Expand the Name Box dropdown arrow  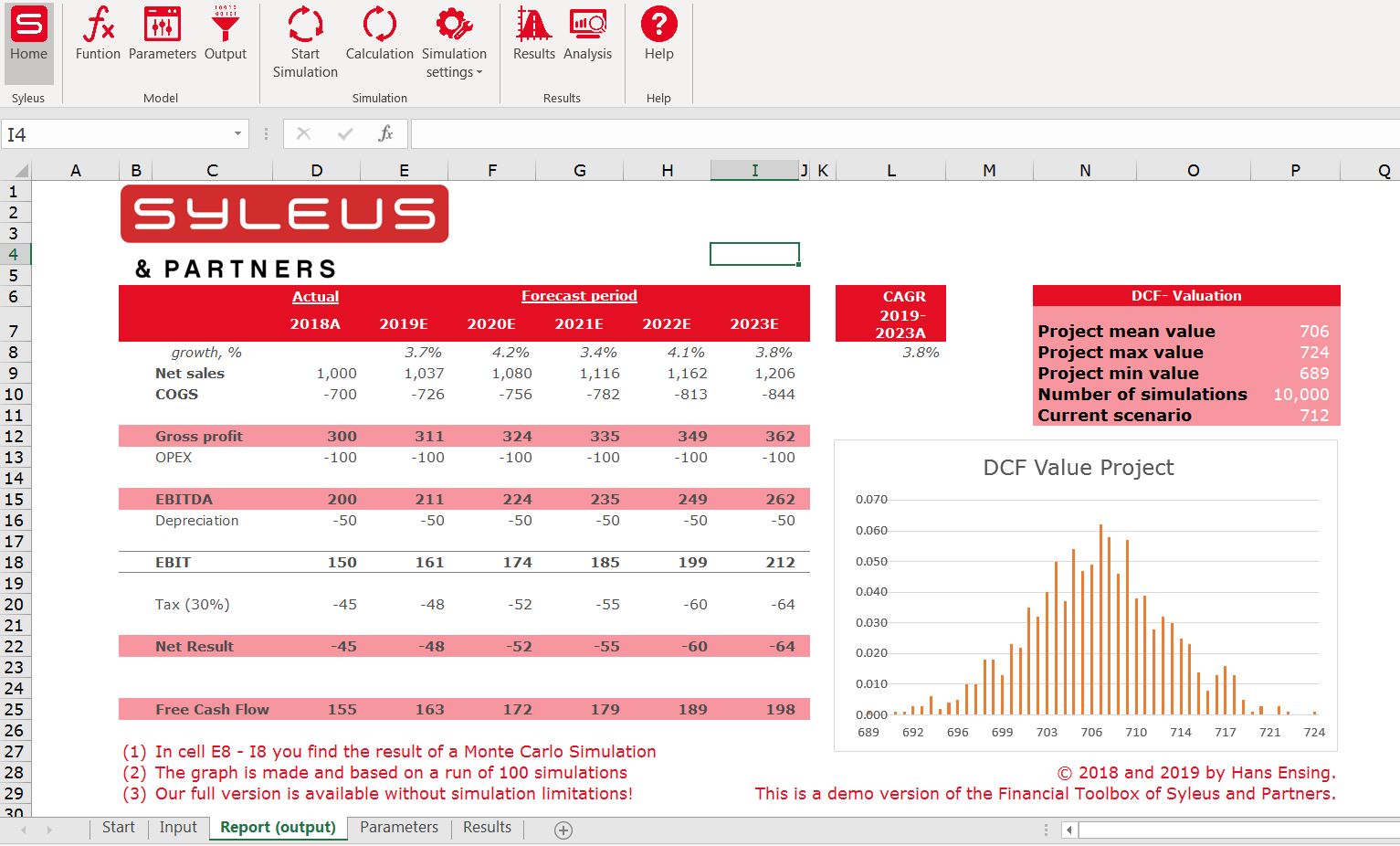pyautogui.click(x=237, y=134)
